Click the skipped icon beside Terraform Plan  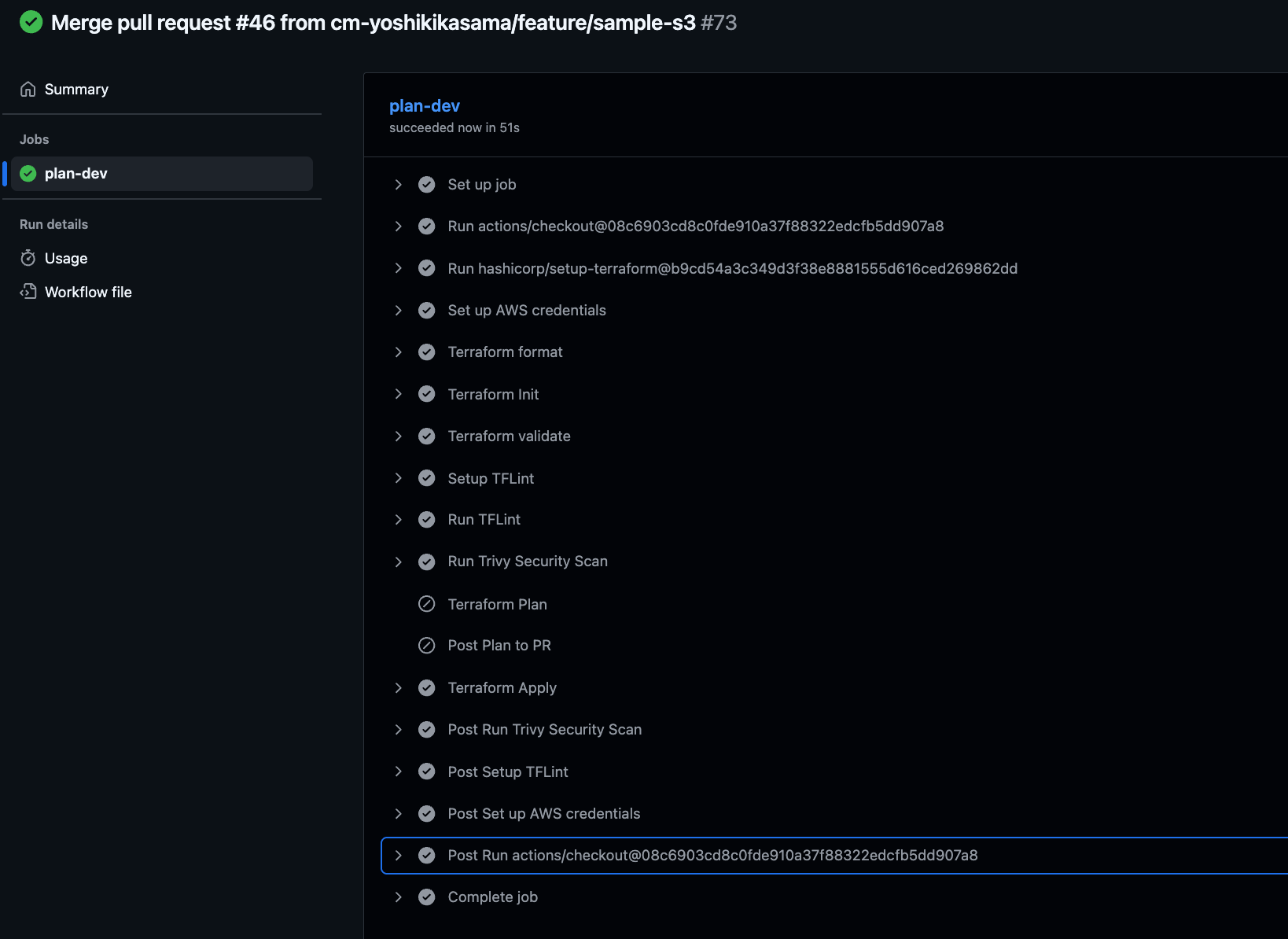tap(427, 604)
